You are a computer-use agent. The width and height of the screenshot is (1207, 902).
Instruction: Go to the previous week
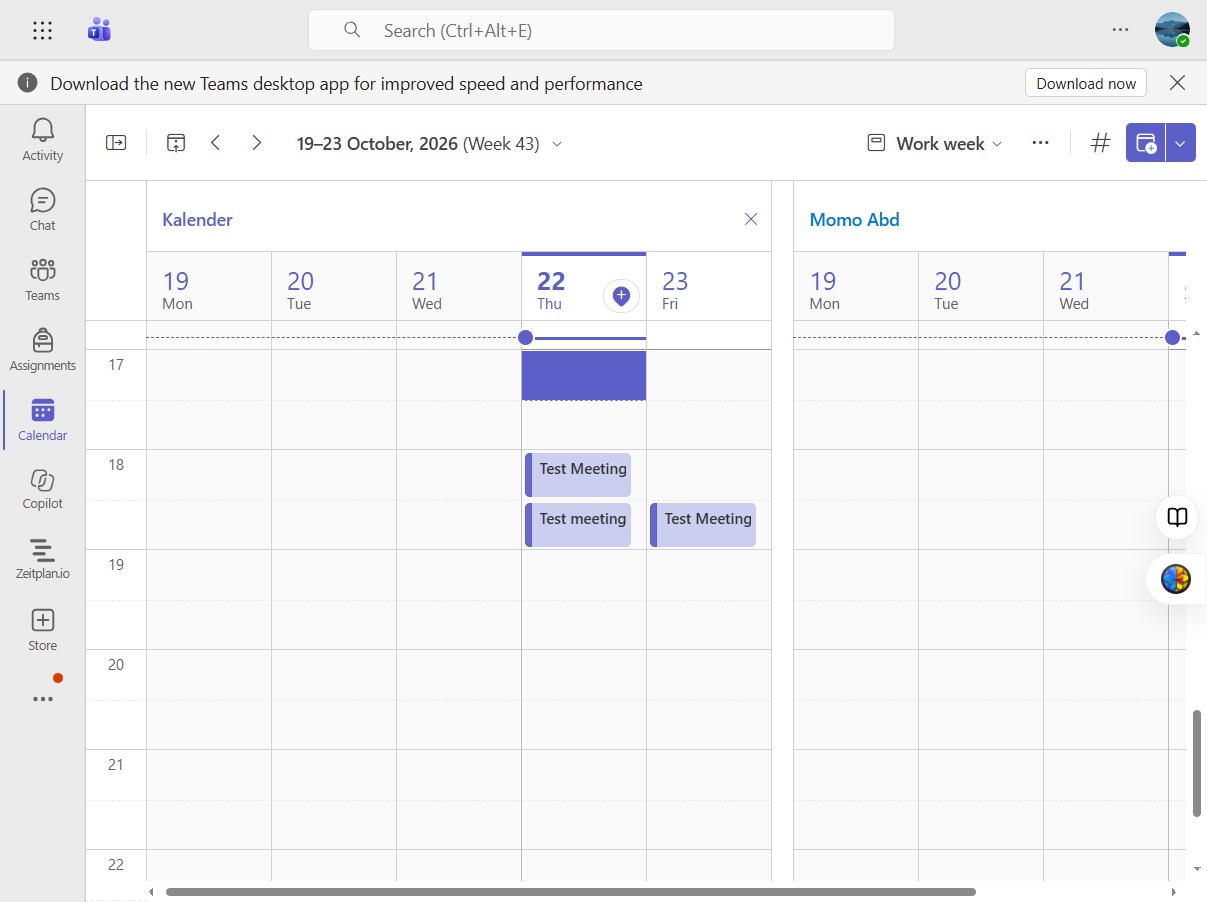tap(215, 143)
